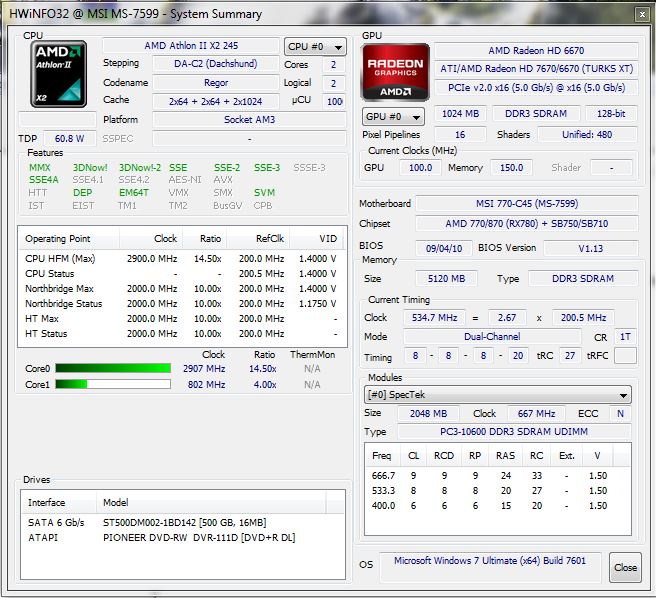656x598 pixels.
Task: Click the Close button
Action: [x=625, y=567]
